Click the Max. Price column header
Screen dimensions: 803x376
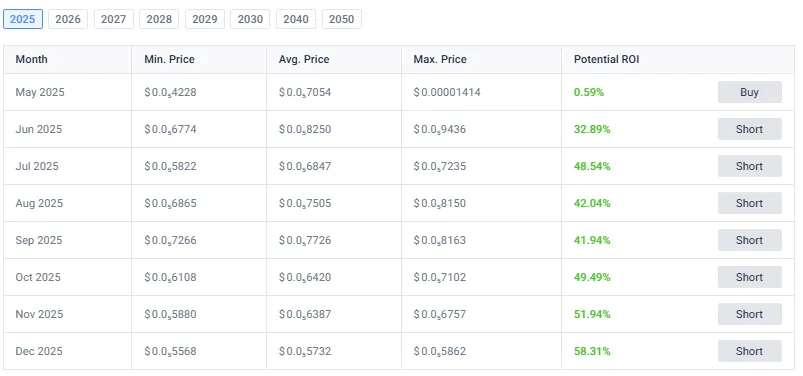[x=440, y=59]
